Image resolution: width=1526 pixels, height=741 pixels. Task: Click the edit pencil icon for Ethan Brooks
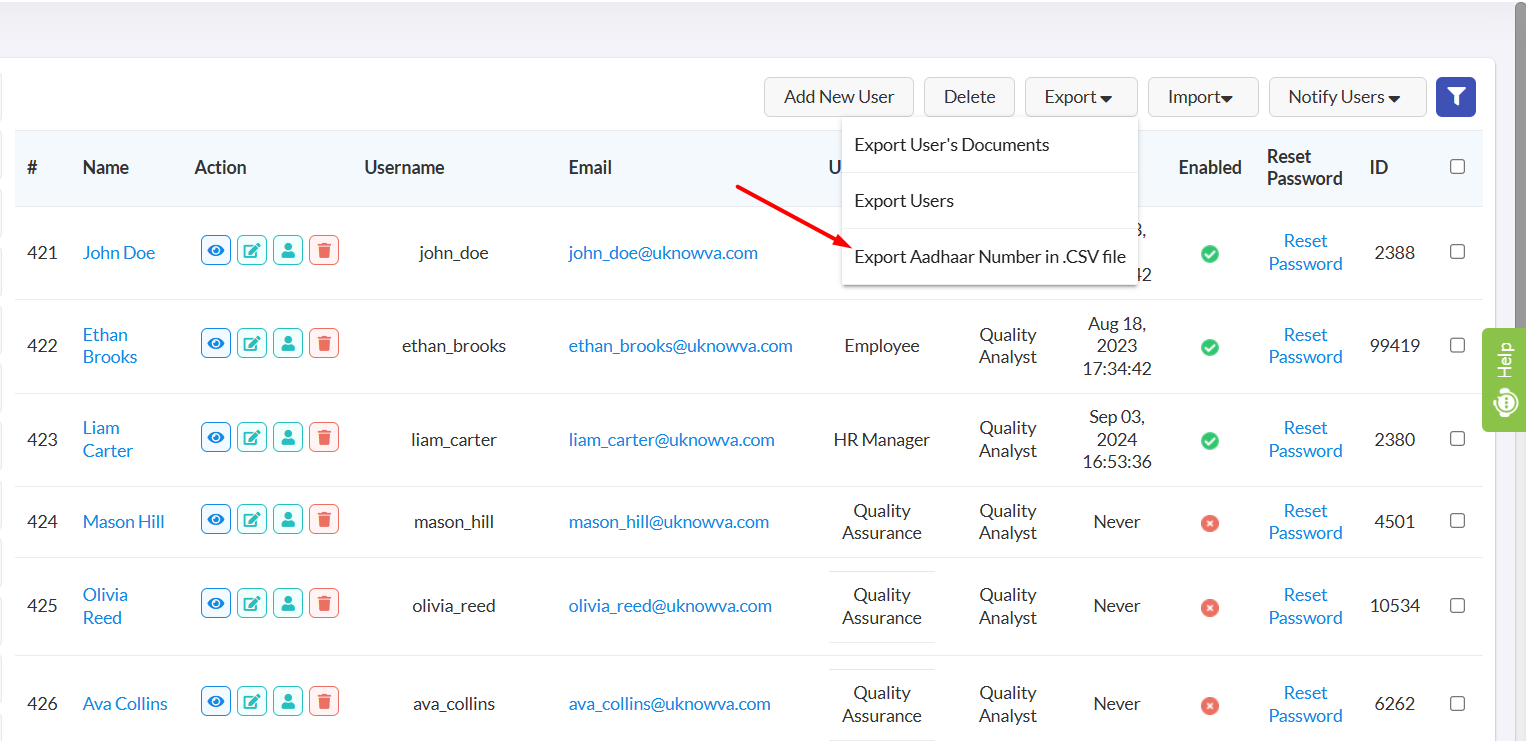pyautogui.click(x=252, y=344)
